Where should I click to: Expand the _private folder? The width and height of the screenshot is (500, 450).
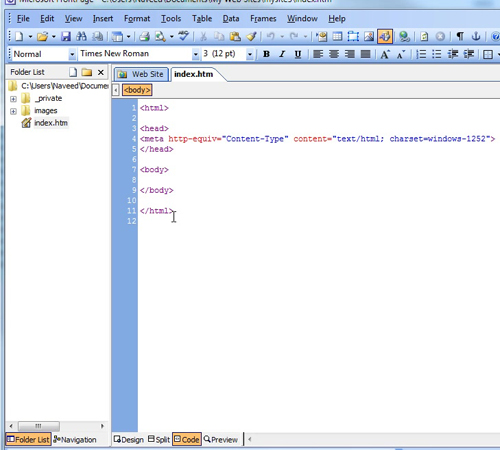(x=13, y=99)
